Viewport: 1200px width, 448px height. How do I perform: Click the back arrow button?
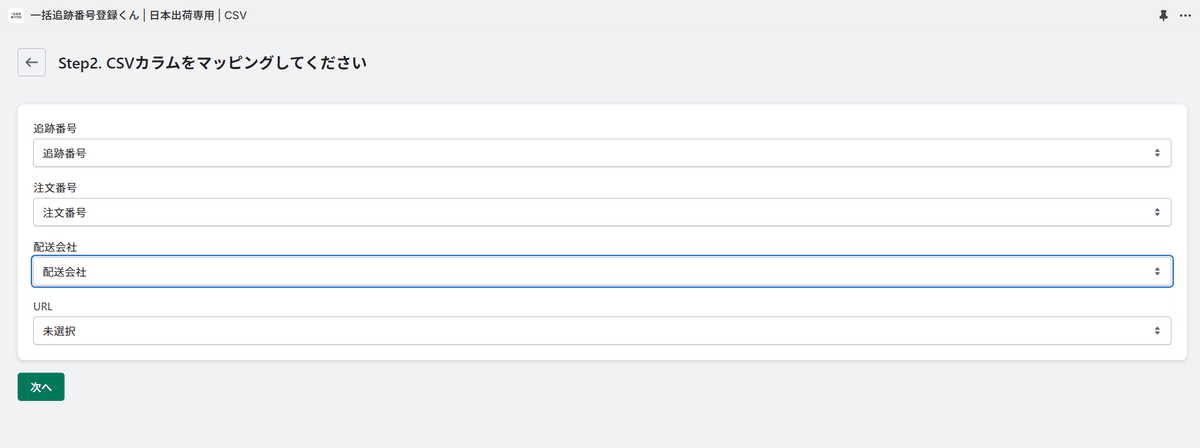pos(32,62)
